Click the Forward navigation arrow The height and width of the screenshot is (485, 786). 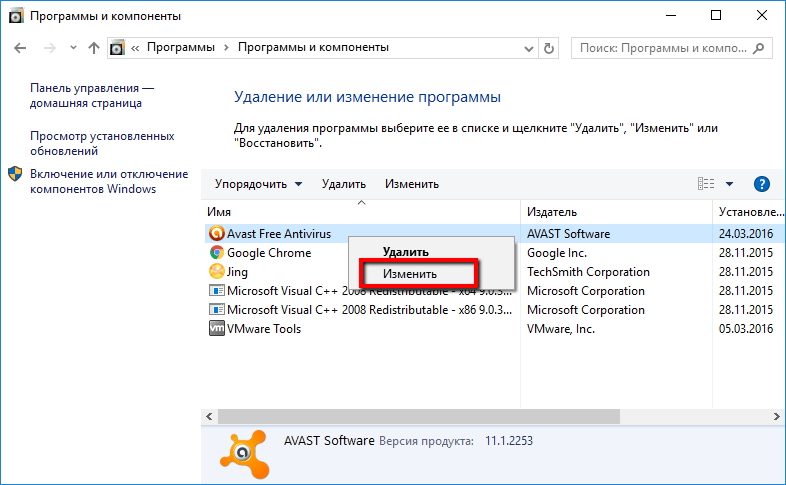coord(50,48)
